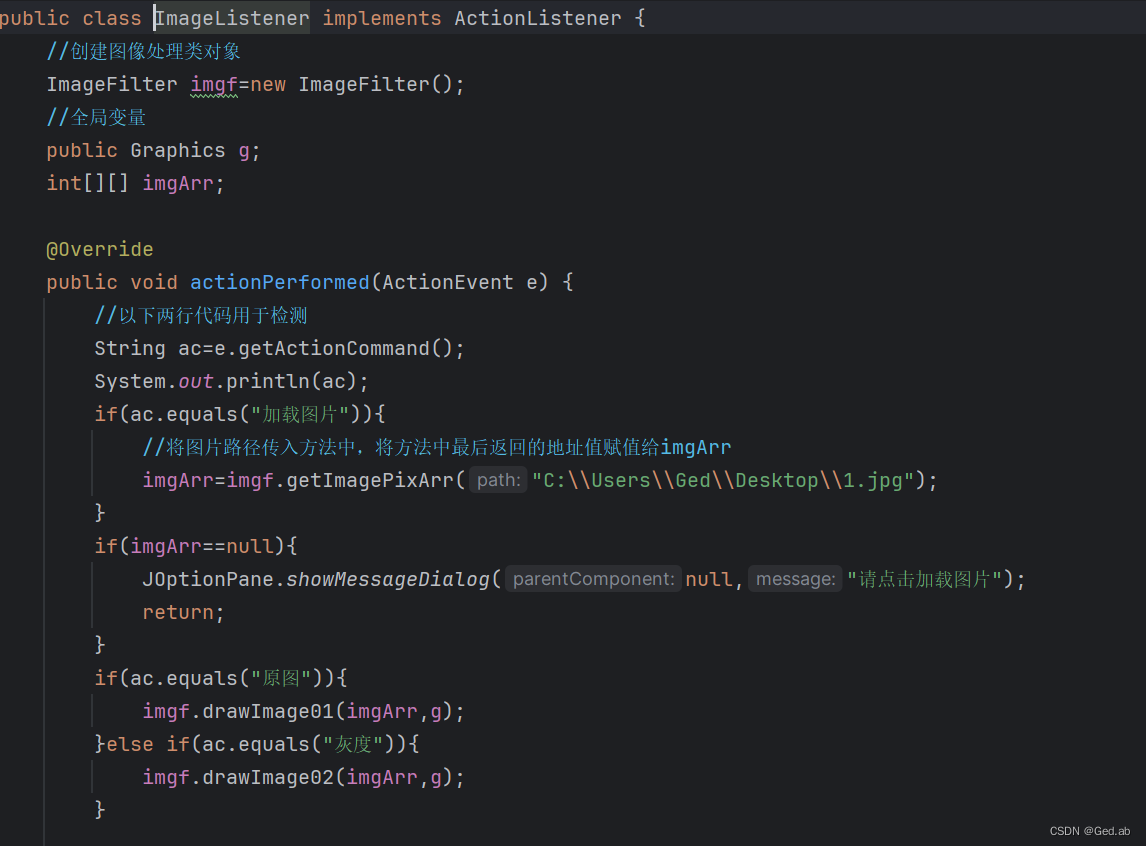Click the comment about 将图片路径传入方法中
Viewport: 1146px width, 846px height.
tap(436, 447)
